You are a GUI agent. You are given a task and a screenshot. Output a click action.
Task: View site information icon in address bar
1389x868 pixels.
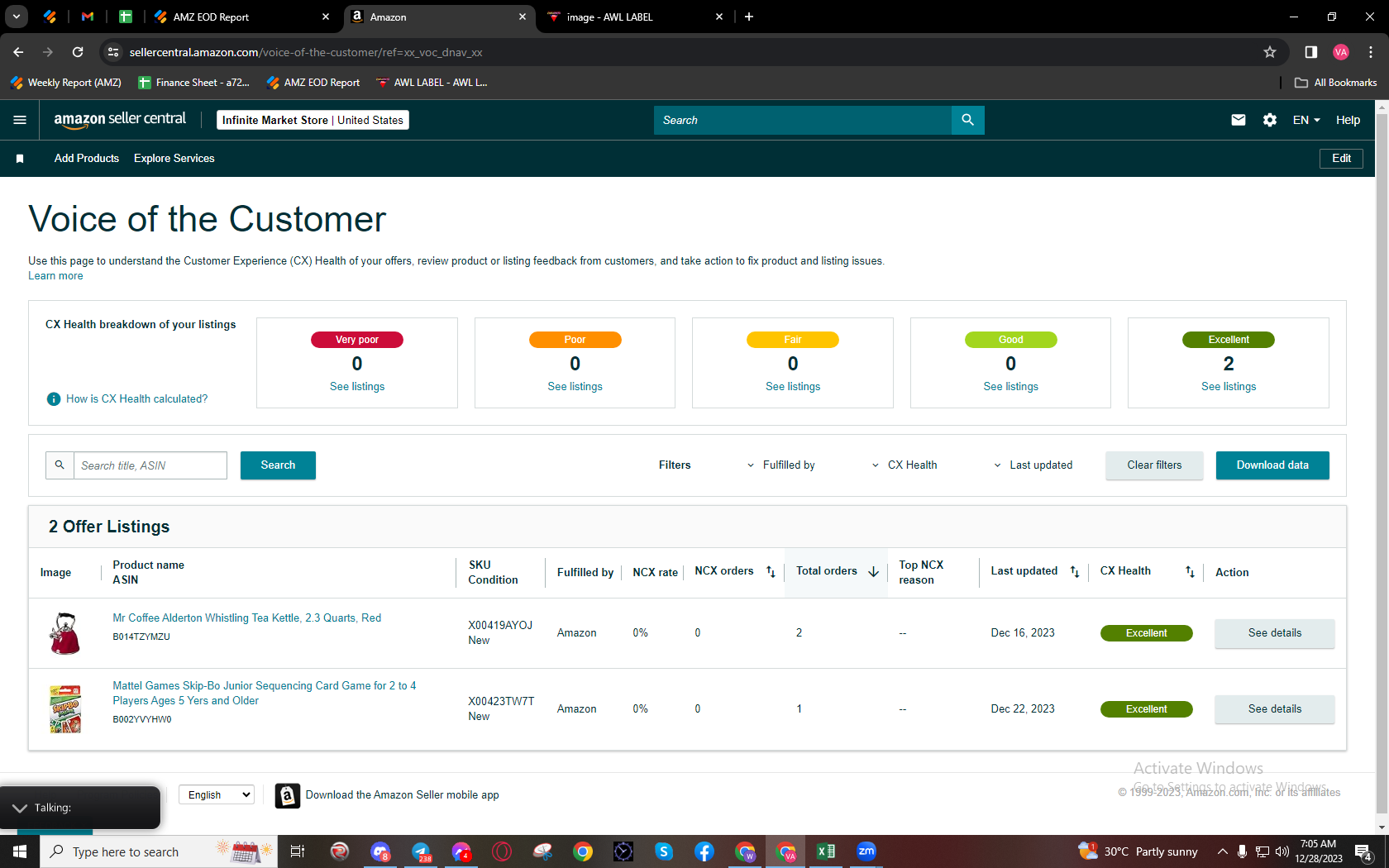pyautogui.click(x=113, y=52)
